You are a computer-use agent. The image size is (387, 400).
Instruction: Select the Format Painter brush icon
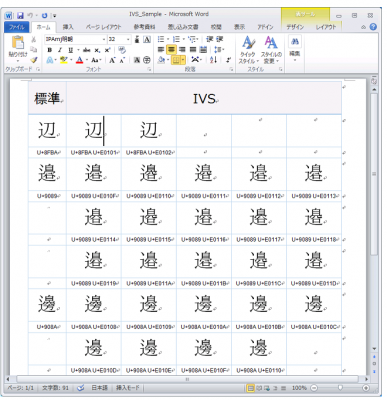pos(33,60)
